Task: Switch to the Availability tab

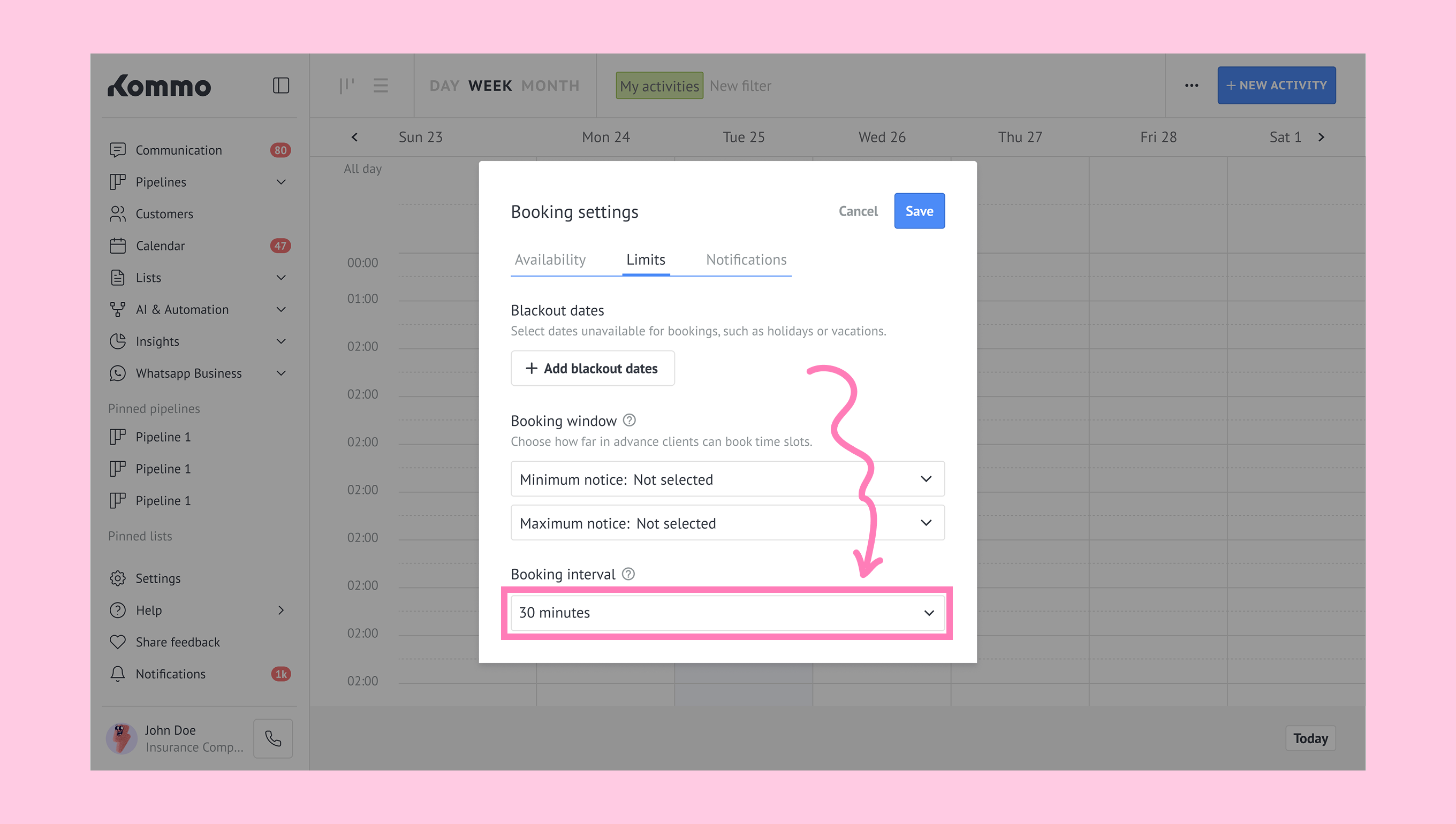Action: point(550,259)
